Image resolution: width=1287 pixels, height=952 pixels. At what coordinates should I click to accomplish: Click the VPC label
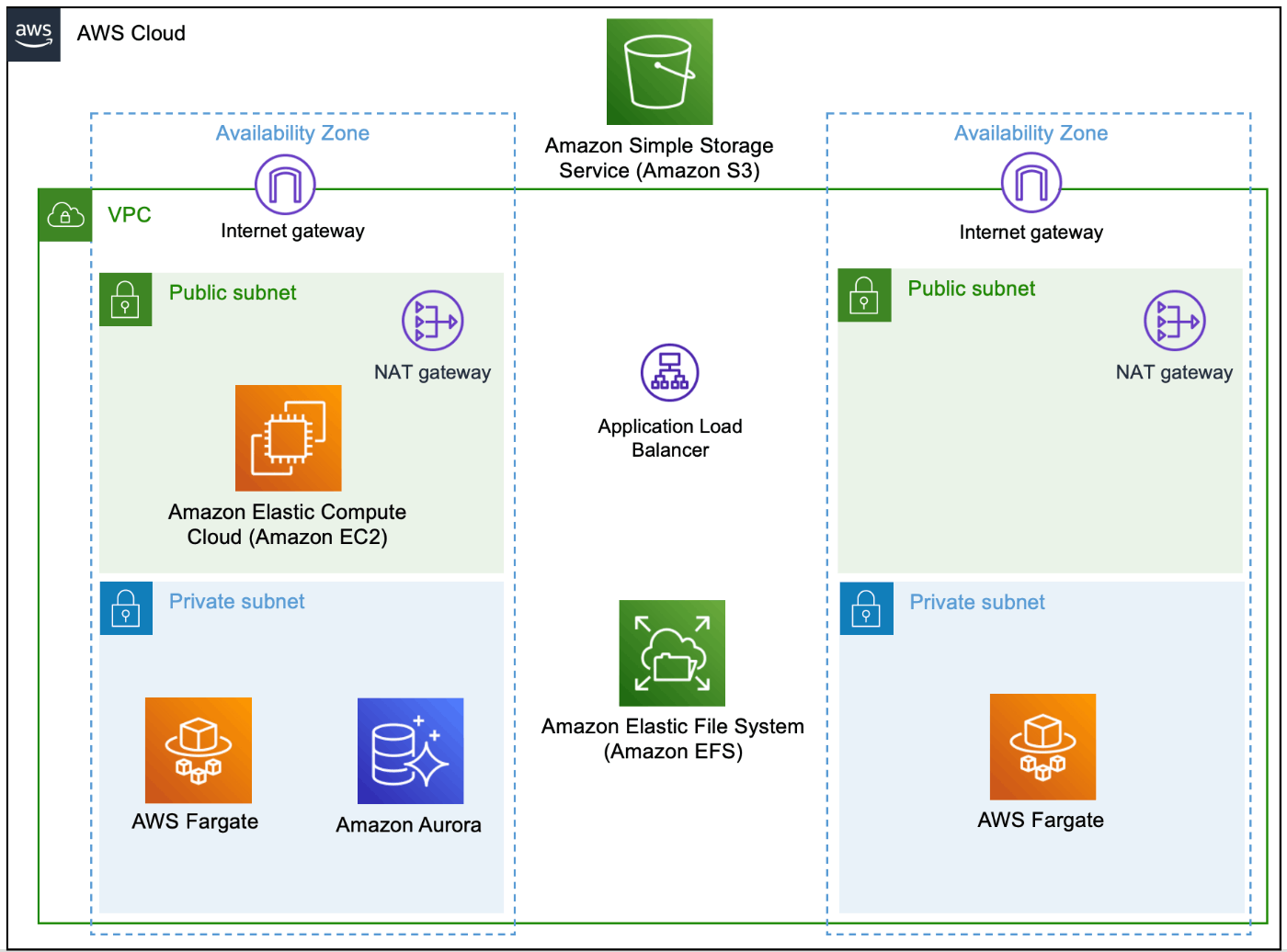(130, 215)
